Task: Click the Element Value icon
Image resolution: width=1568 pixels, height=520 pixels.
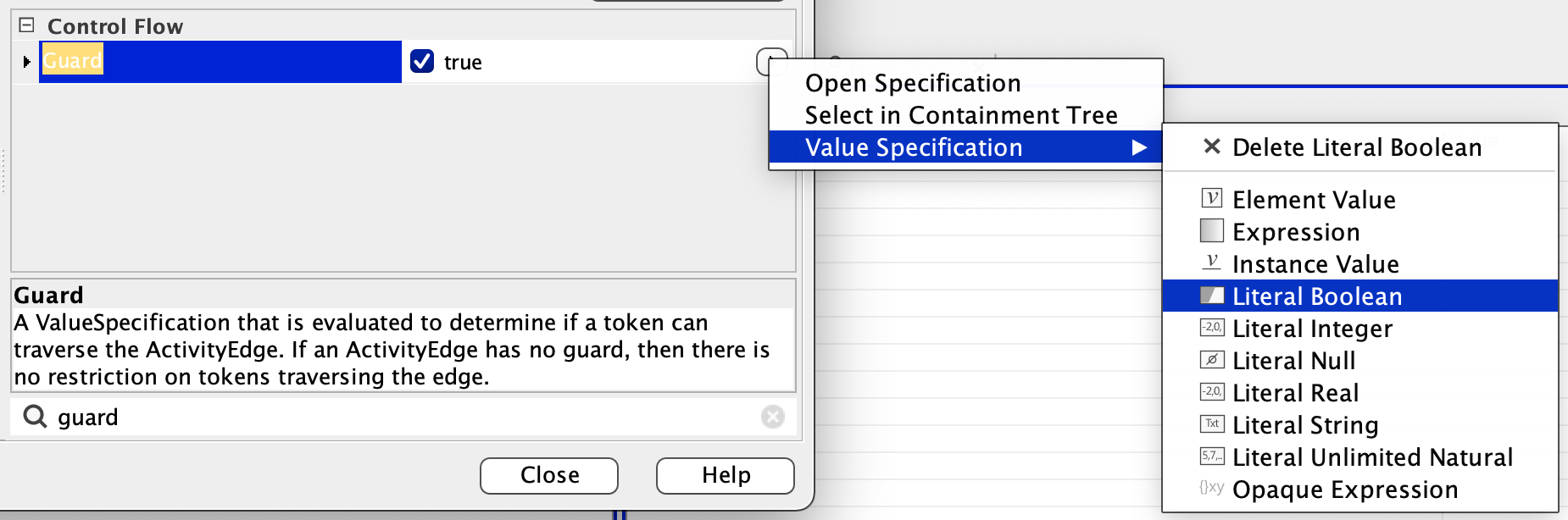Action: point(1212,199)
